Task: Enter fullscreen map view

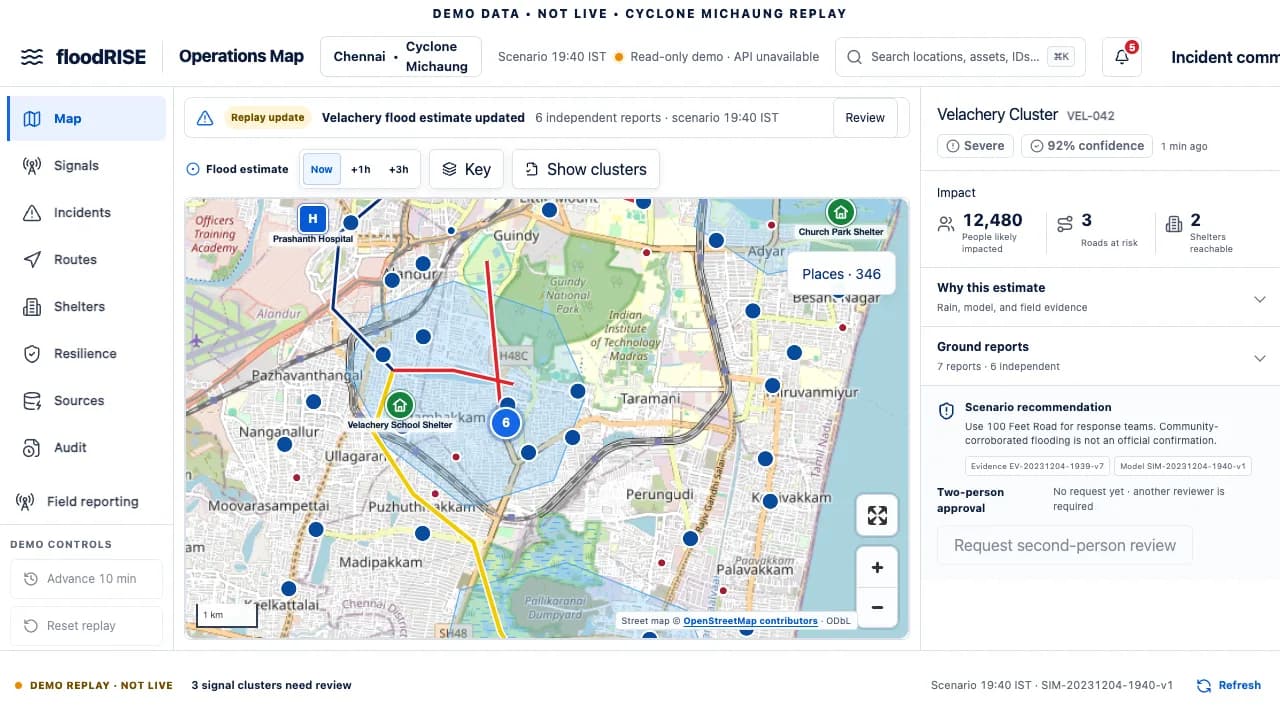Action: [x=877, y=515]
